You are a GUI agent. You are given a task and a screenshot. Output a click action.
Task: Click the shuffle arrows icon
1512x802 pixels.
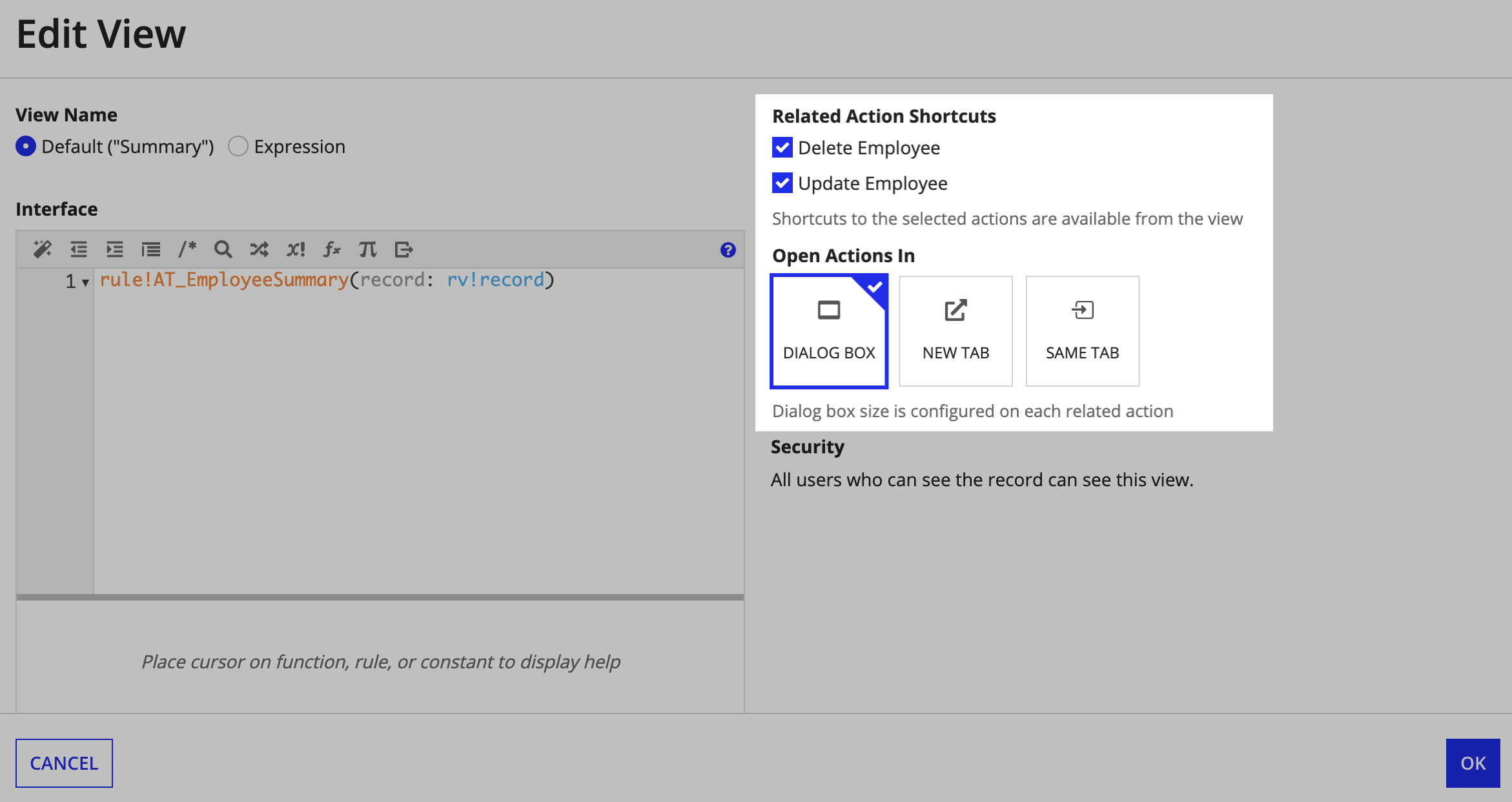click(260, 249)
